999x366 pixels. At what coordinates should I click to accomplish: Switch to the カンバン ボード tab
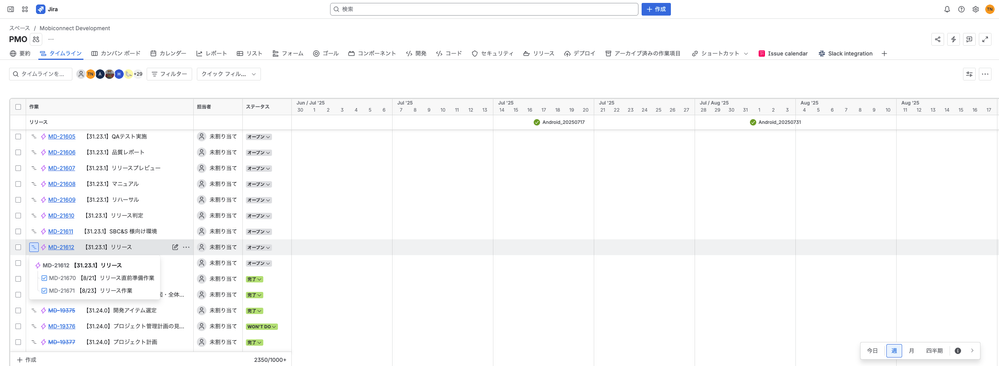116,54
